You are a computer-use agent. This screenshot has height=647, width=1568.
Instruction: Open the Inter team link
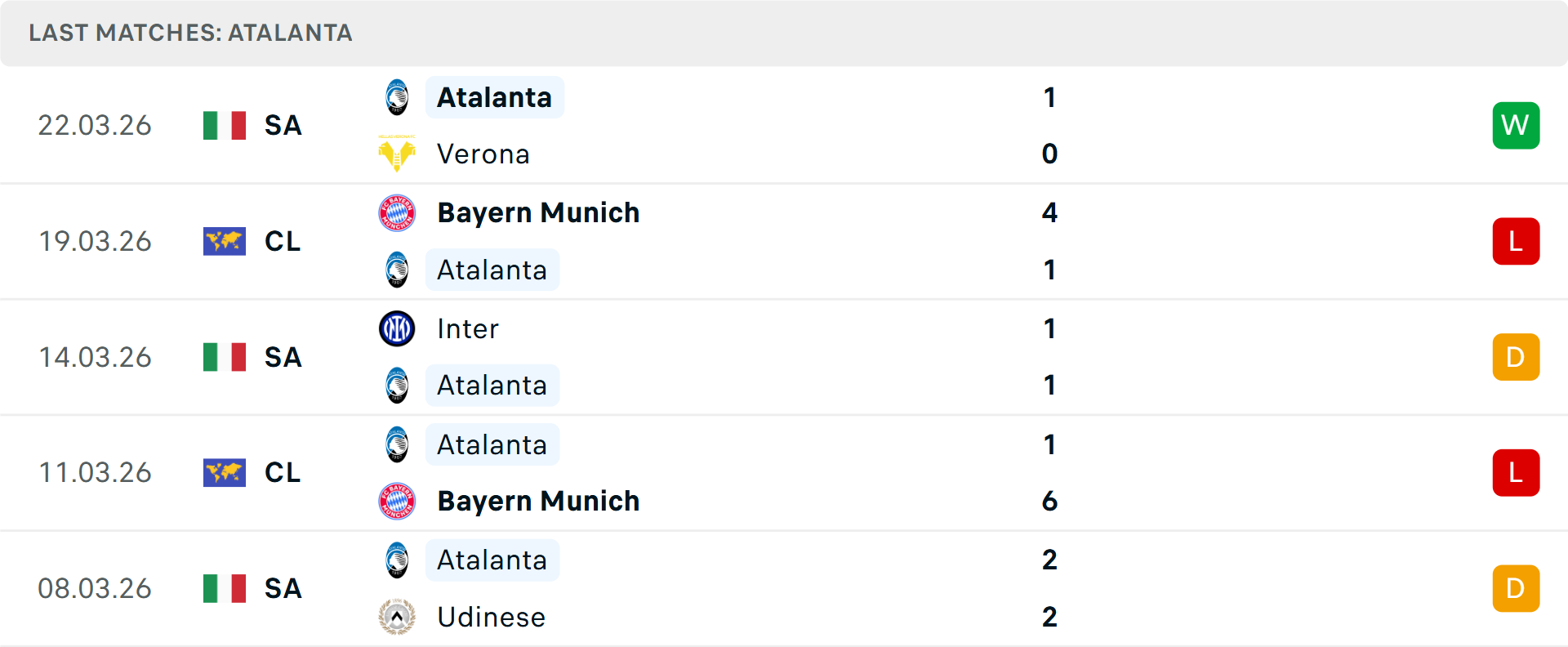[468, 328]
